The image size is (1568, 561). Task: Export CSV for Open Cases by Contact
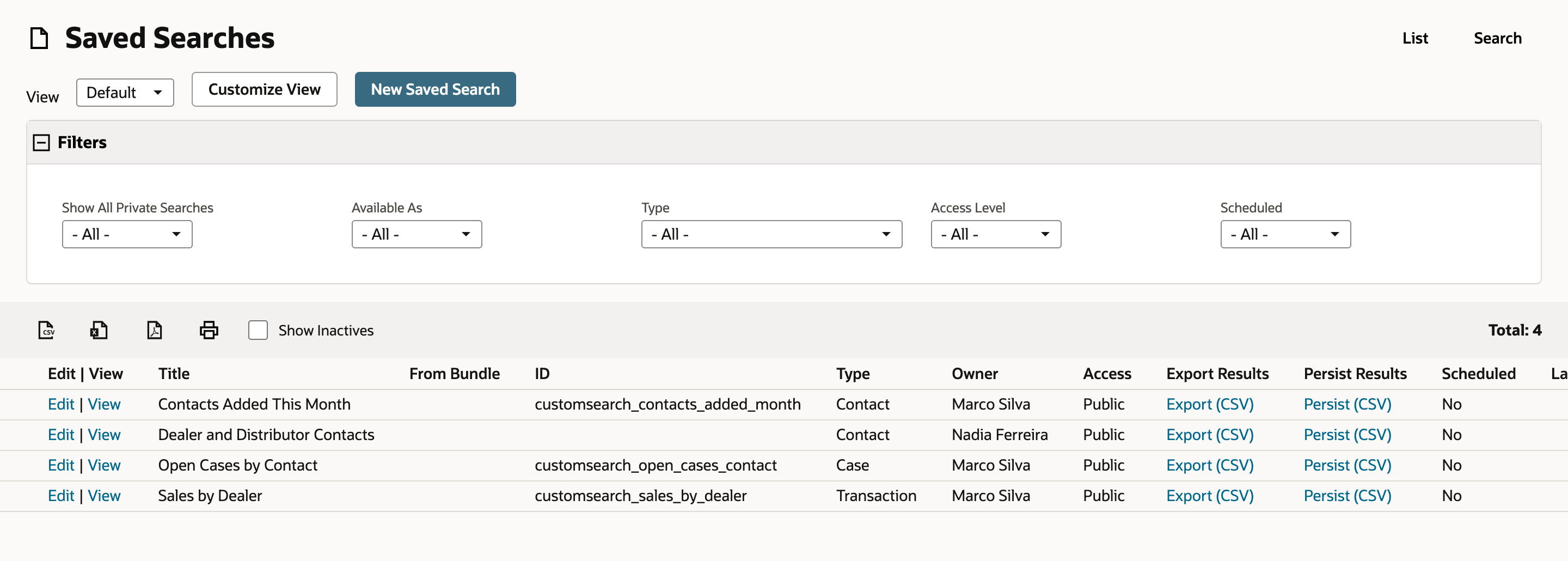[1209, 465]
